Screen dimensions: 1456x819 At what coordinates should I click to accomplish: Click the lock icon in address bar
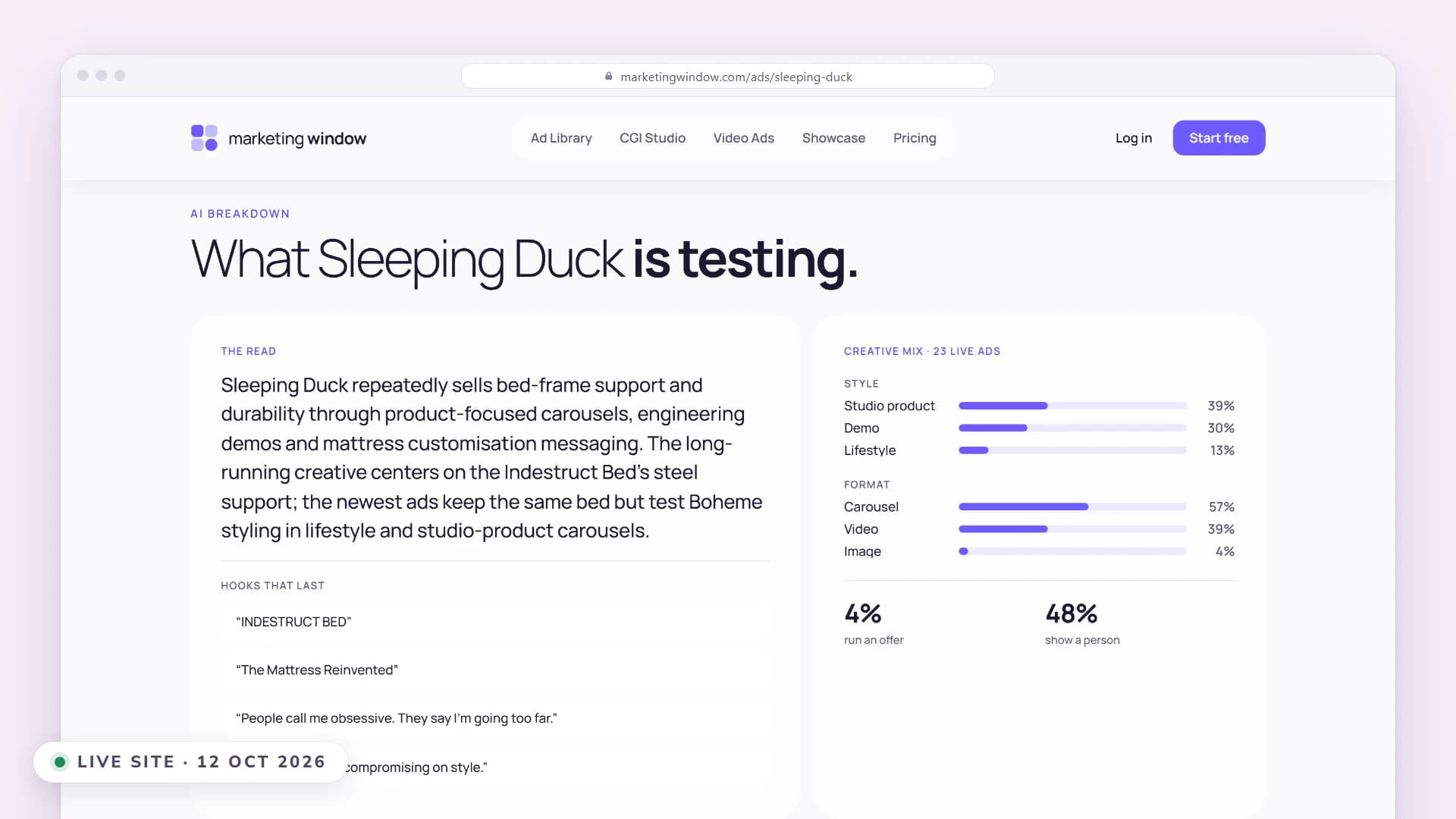point(608,77)
